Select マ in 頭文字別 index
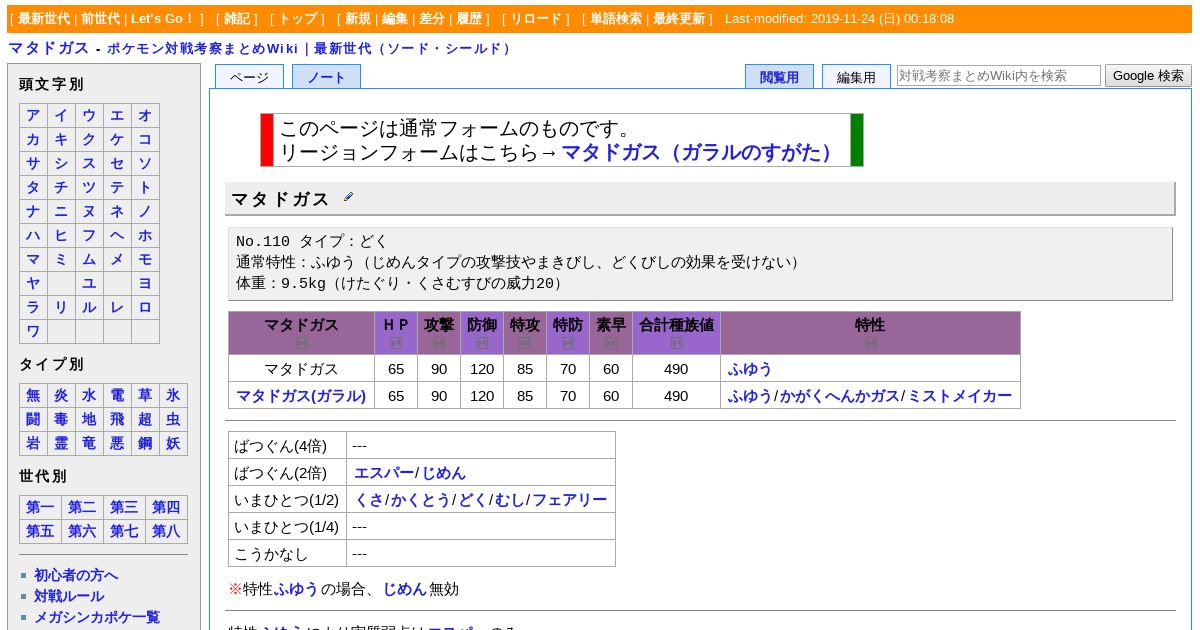 (x=33, y=260)
